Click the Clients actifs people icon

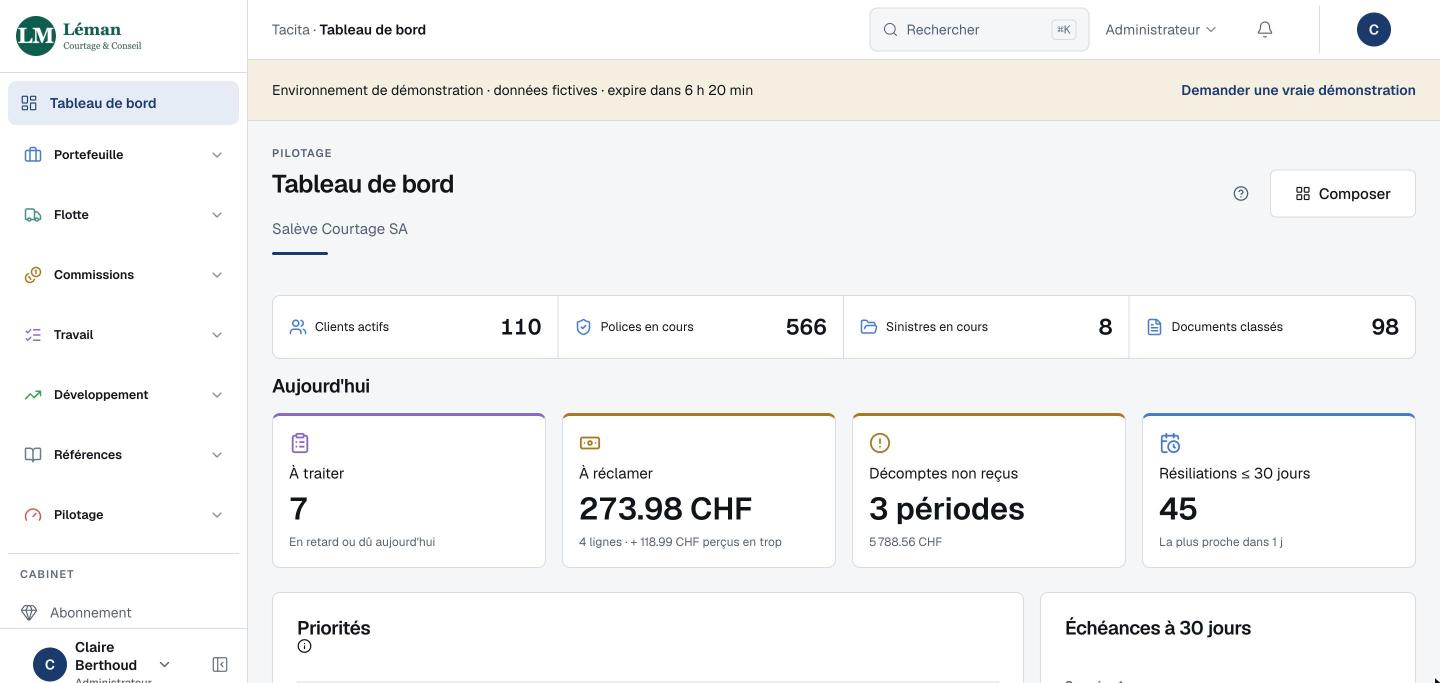point(298,327)
